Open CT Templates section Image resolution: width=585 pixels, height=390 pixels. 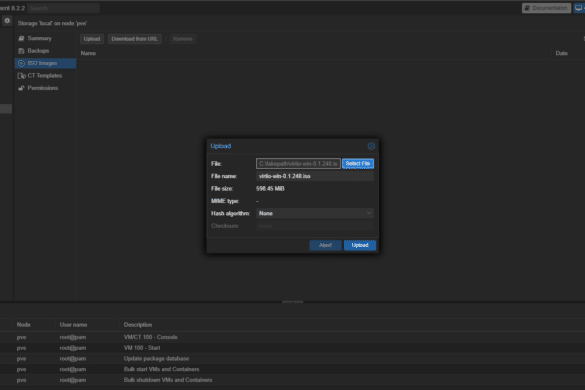pos(45,75)
